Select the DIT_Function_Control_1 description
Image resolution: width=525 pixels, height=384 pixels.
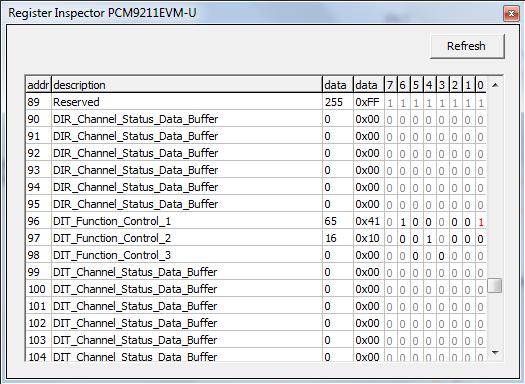pos(186,221)
